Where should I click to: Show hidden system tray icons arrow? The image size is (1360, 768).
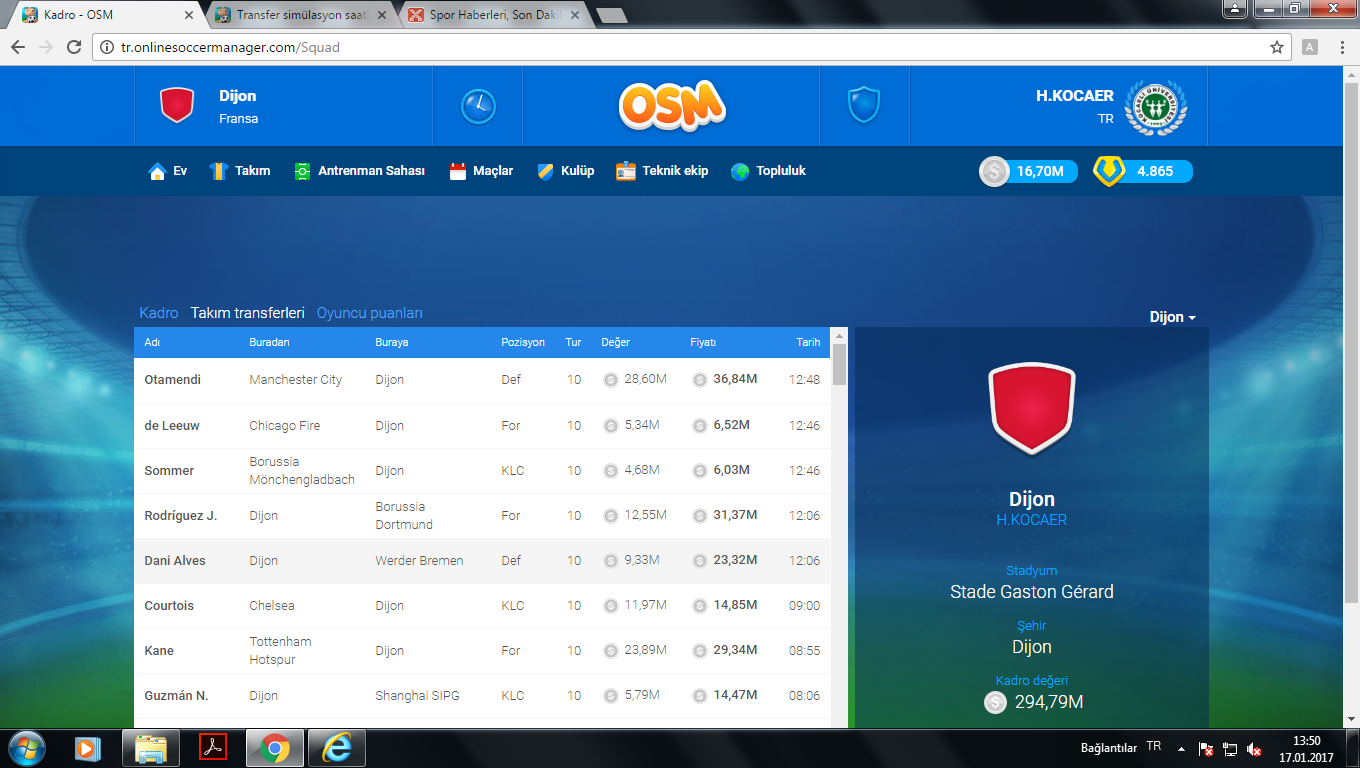click(1181, 748)
